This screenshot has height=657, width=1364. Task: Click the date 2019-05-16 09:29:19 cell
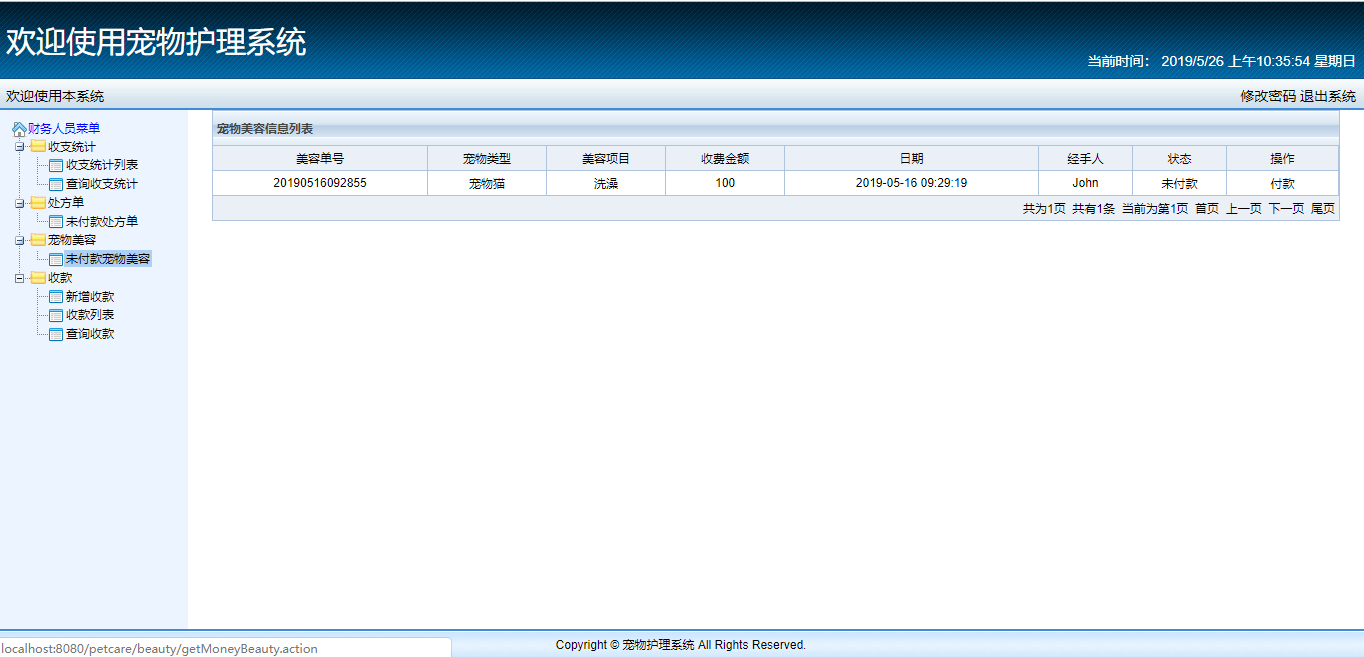click(x=911, y=183)
